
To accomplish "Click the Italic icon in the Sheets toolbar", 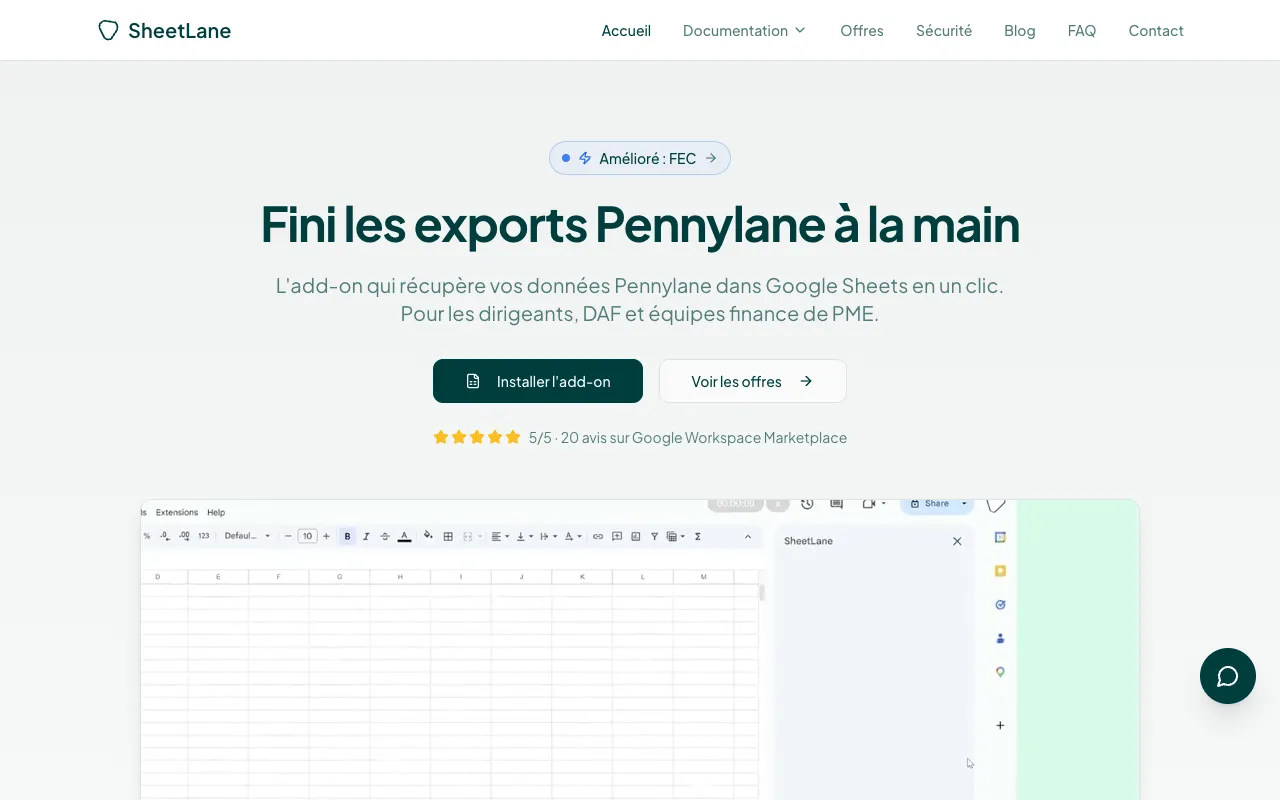I will coord(366,536).
